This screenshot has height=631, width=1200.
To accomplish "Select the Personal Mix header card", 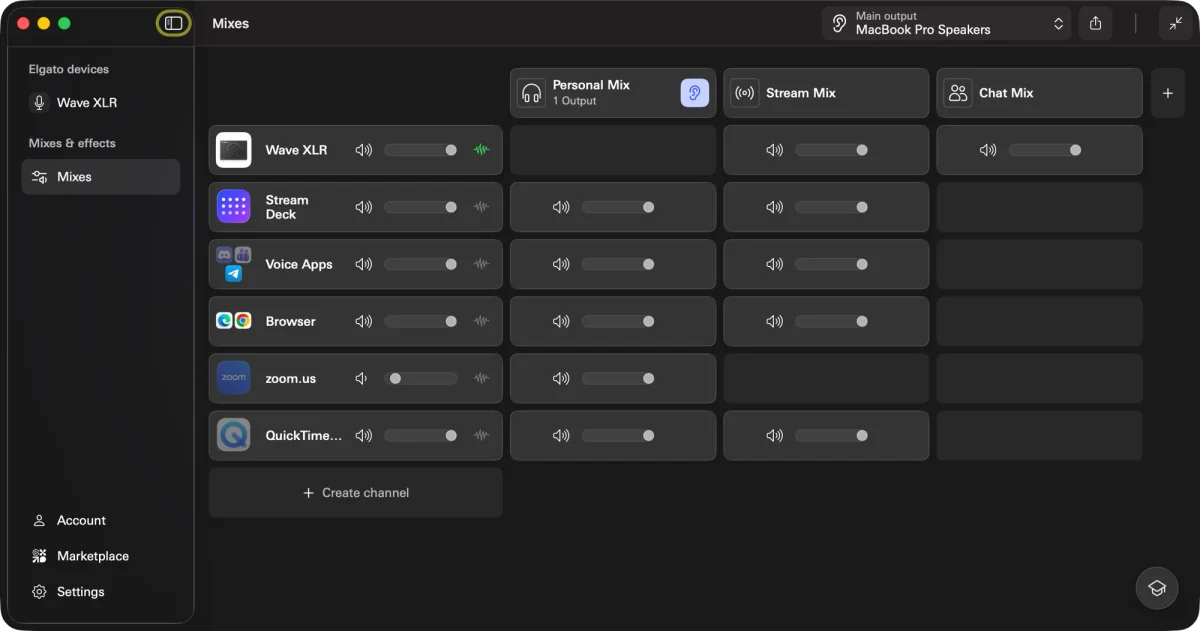I will [613, 93].
